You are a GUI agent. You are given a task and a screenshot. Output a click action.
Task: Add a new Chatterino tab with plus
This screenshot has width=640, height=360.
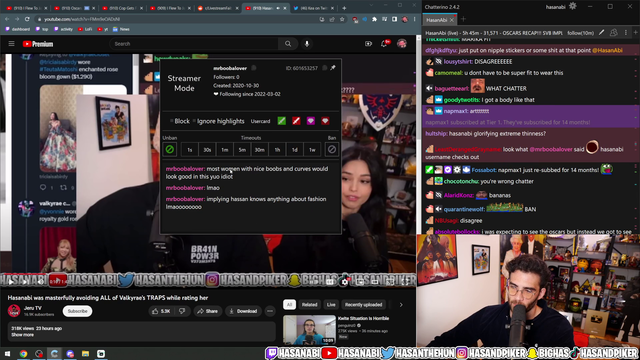(463, 19)
